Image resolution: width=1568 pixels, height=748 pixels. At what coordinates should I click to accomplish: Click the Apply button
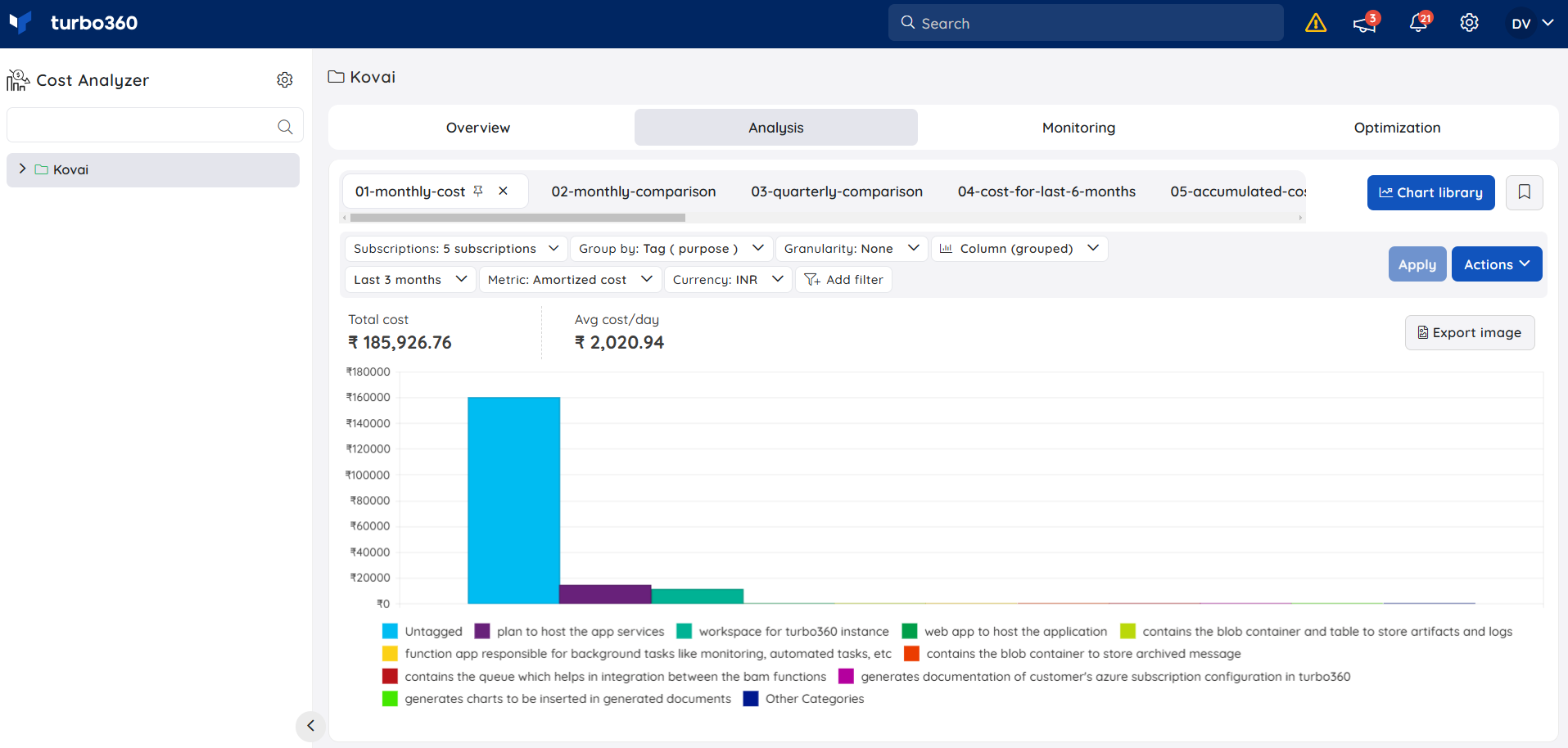click(1417, 264)
